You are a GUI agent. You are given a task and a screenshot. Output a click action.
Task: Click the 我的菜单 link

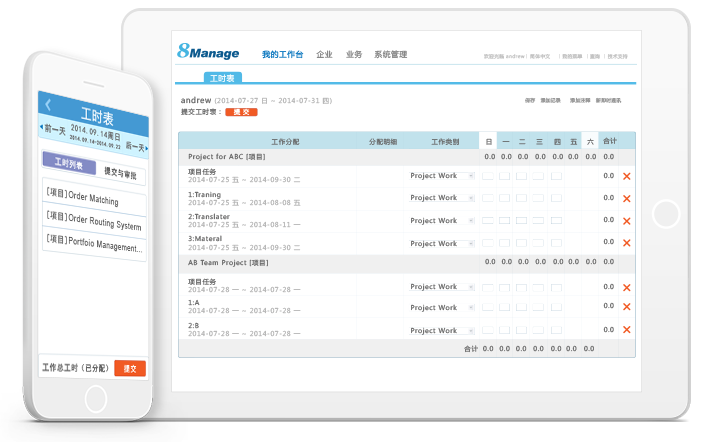point(572,57)
